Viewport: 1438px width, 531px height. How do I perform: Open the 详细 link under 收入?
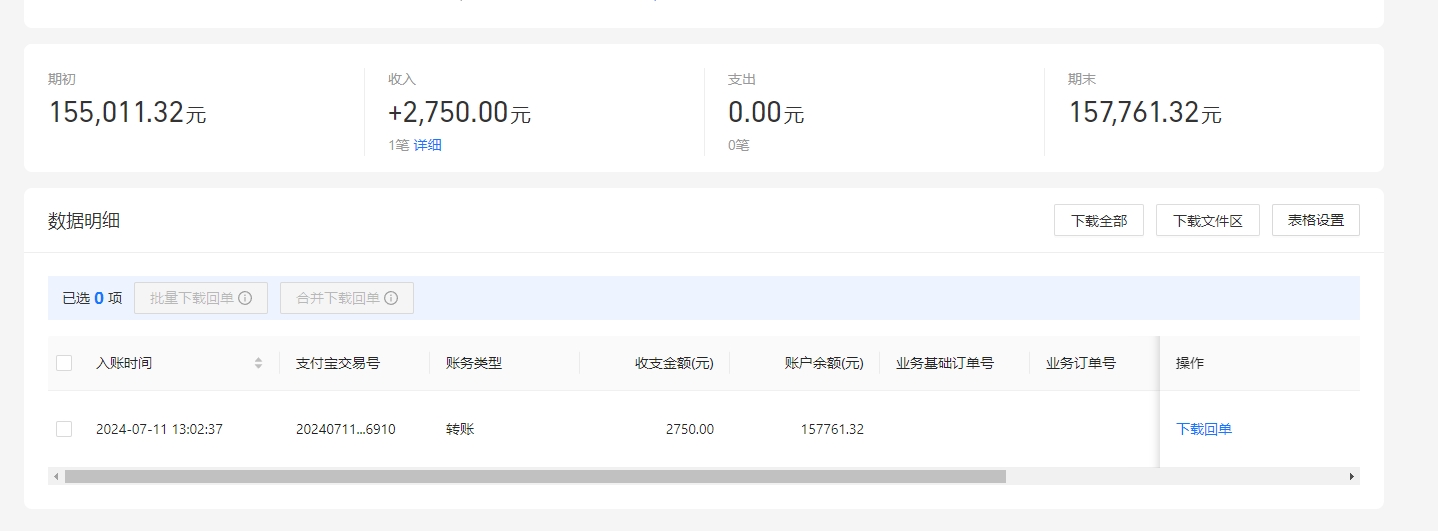click(x=428, y=145)
